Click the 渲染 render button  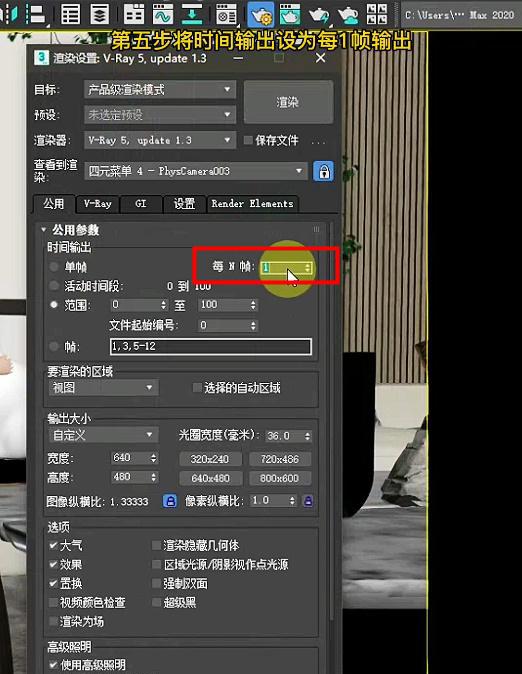(288, 102)
